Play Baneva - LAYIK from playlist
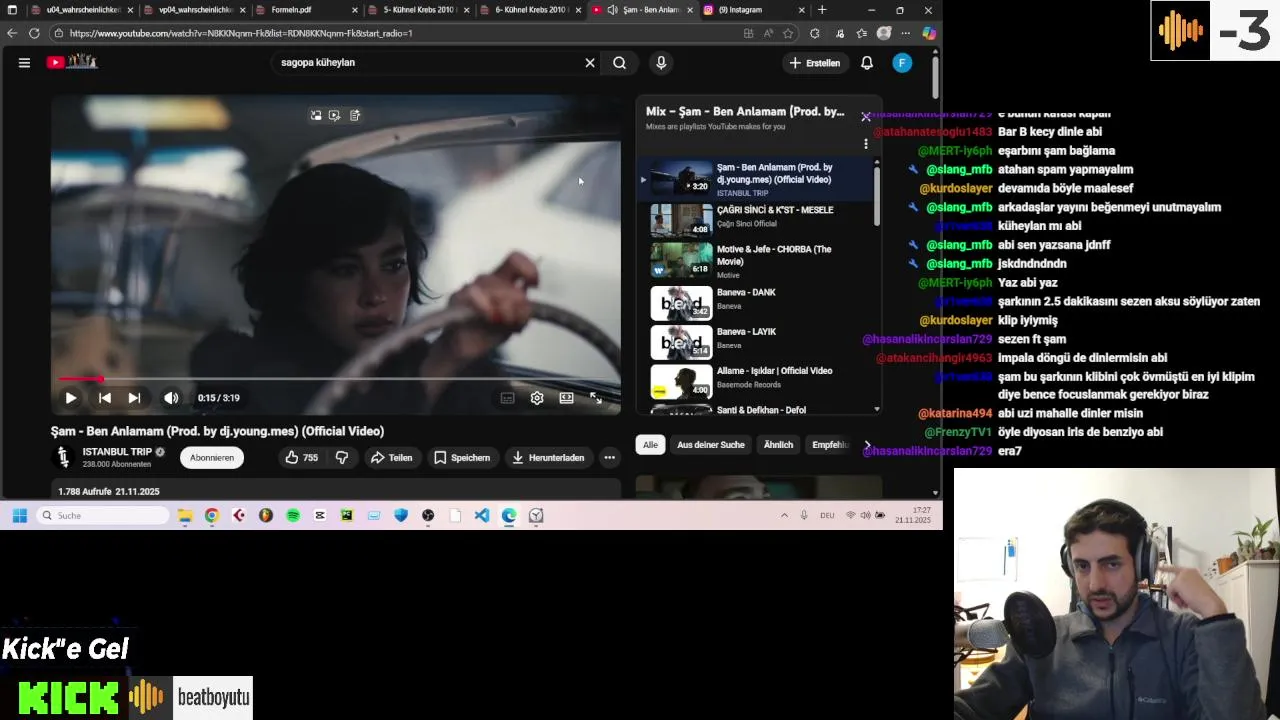1280x720 pixels. pyautogui.click(x=755, y=342)
